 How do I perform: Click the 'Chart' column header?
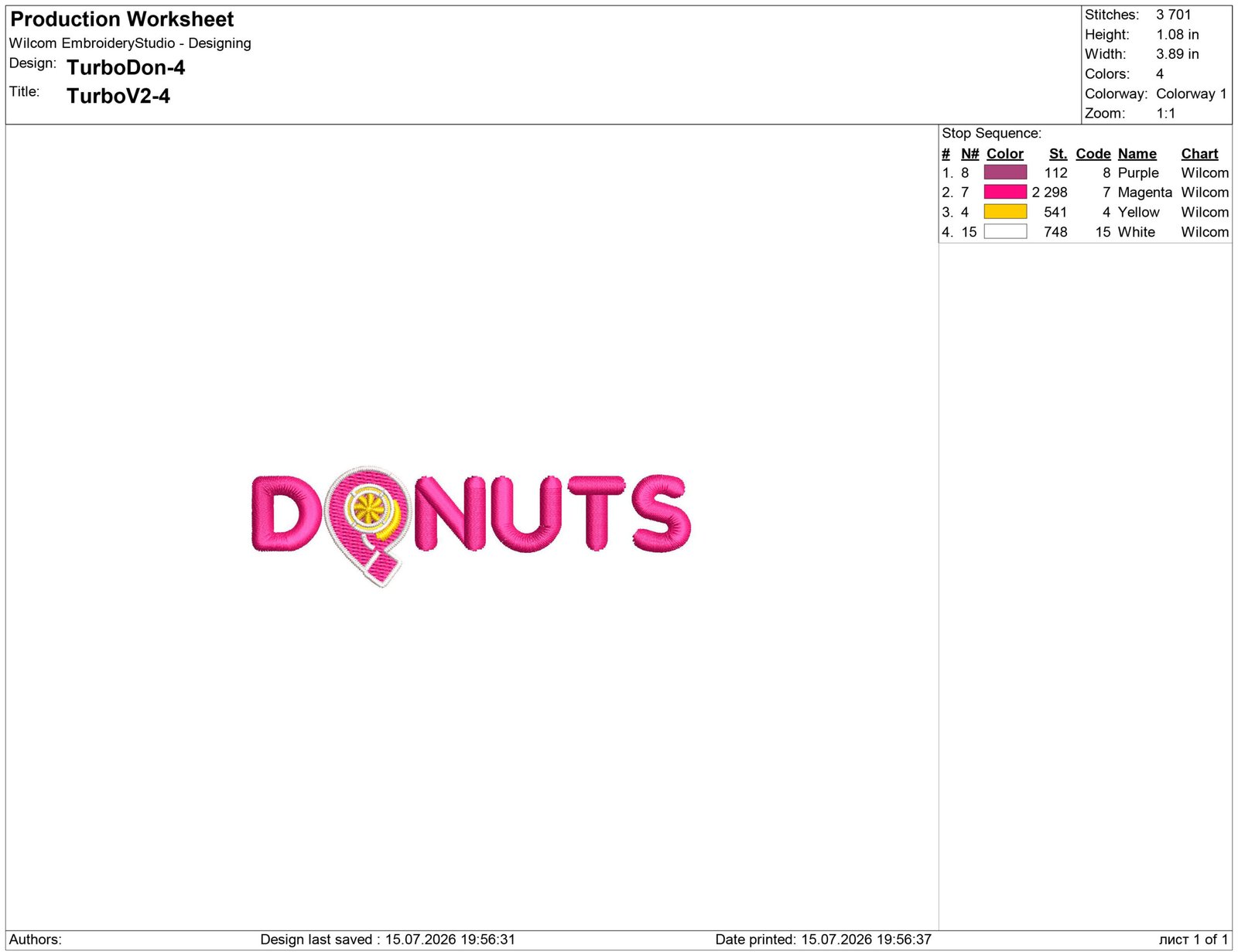click(1200, 154)
